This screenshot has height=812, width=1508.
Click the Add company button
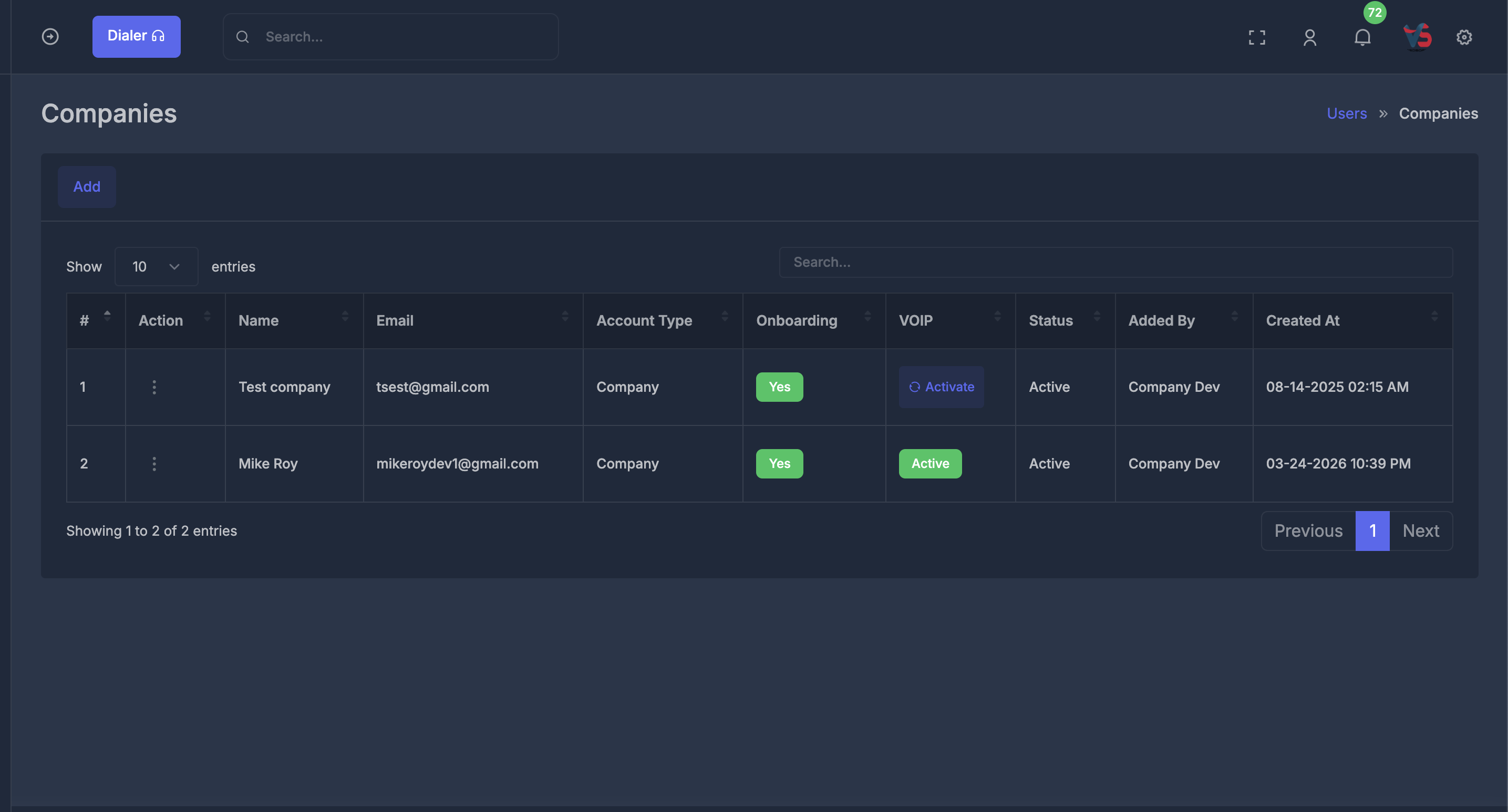click(87, 186)
